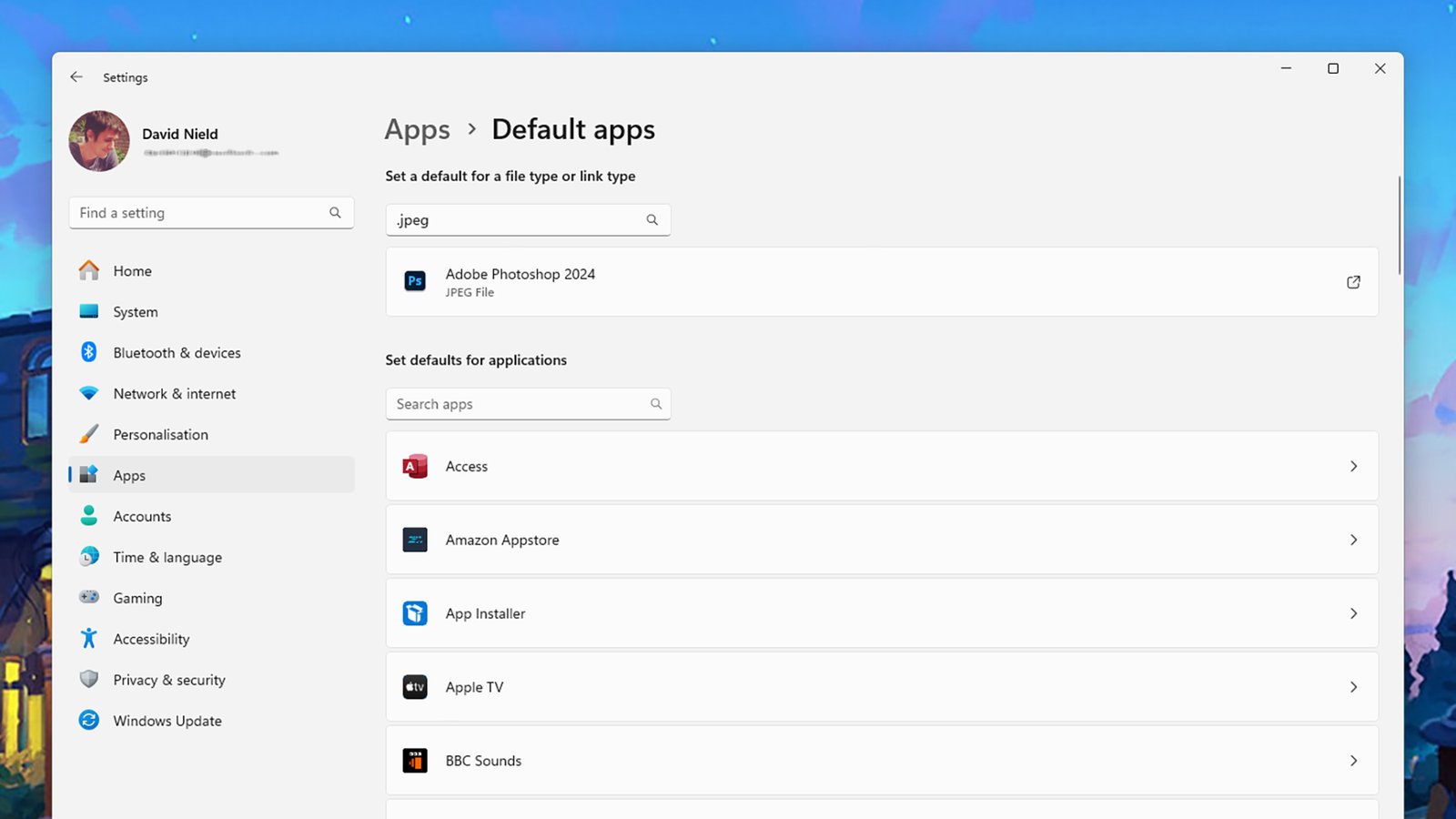Click the Home house icon in the sidebar
The height and width of the screenshot is (819, 1456).
(x=89, y=270)
